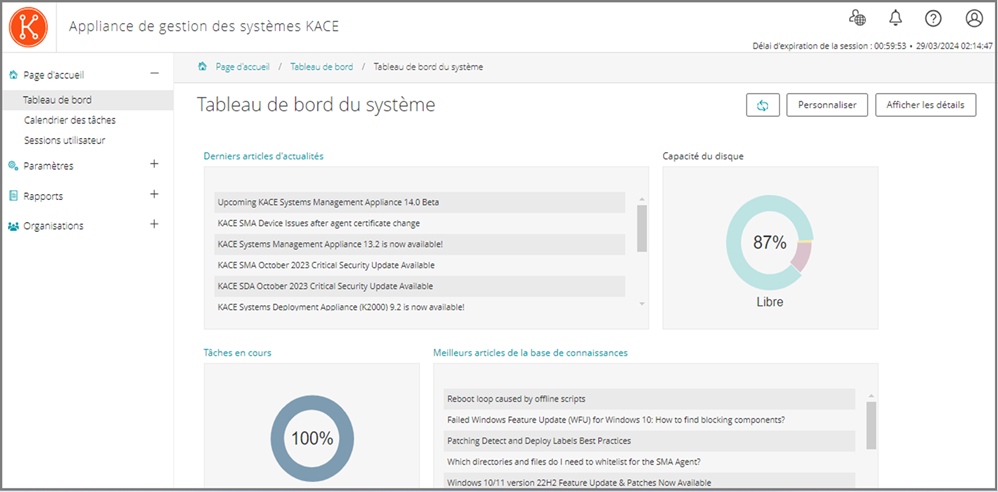
Task: Click 'Tableau de bord du système' breadcrumb text
Action: 428,66
